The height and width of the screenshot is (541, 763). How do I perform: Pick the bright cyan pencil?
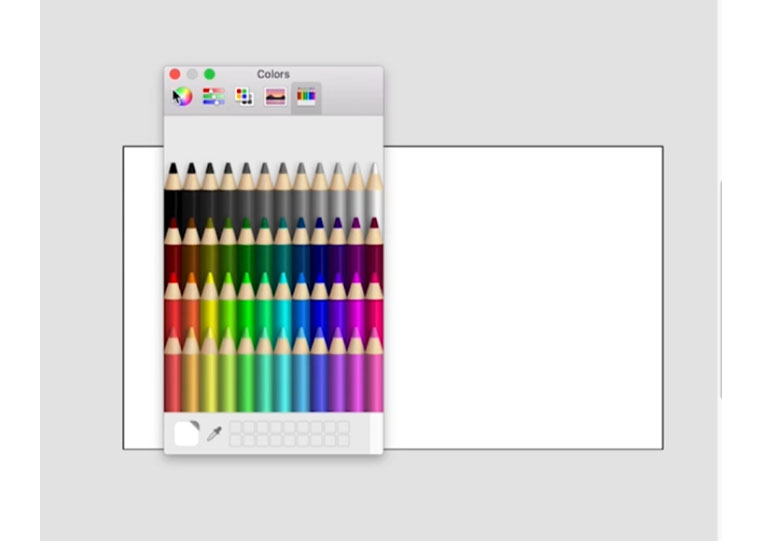point(283,309)
